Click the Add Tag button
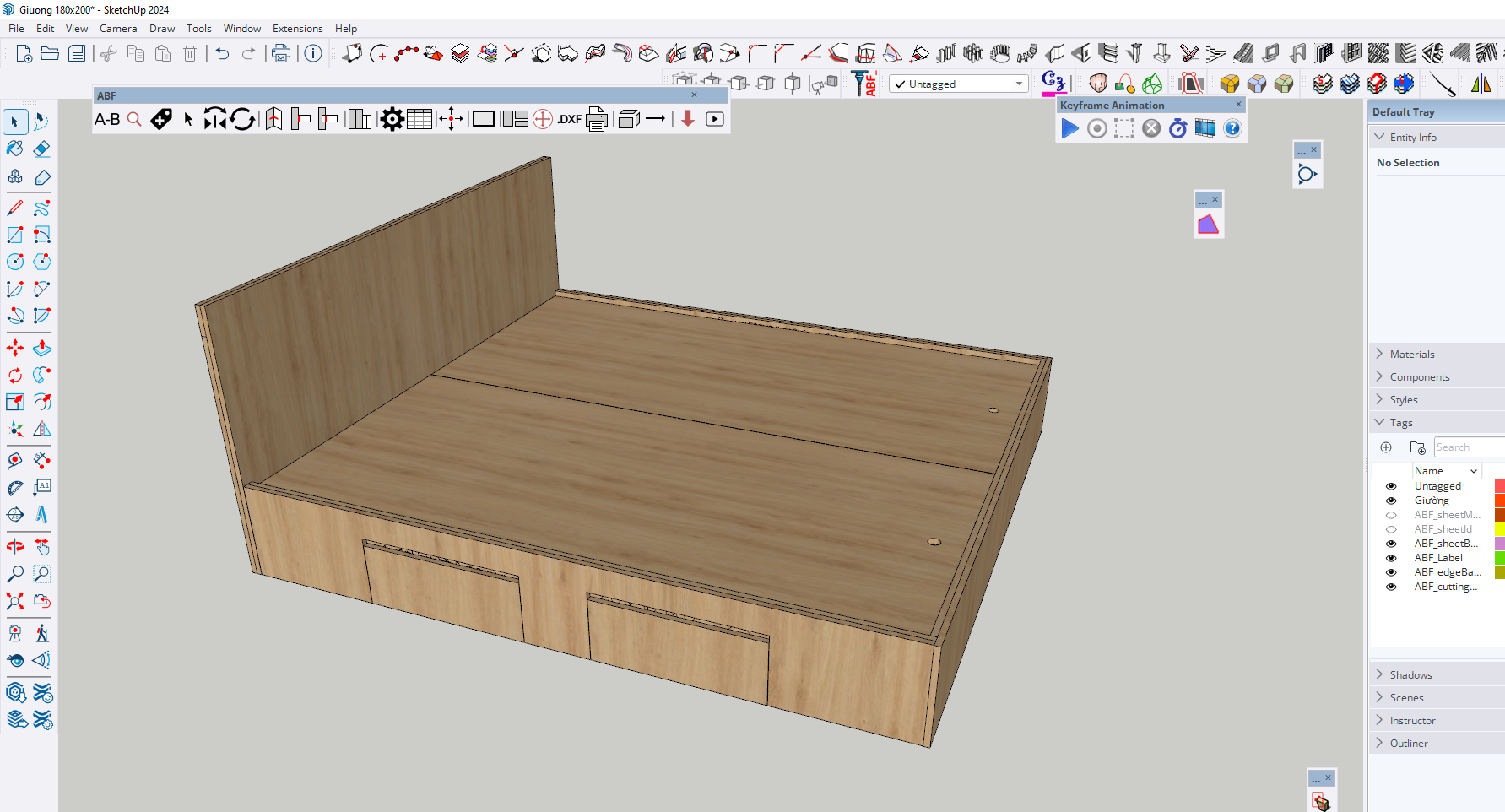Image resolution: width=1505 pixels, height=812 pixels. click(x=1386, y=447)
